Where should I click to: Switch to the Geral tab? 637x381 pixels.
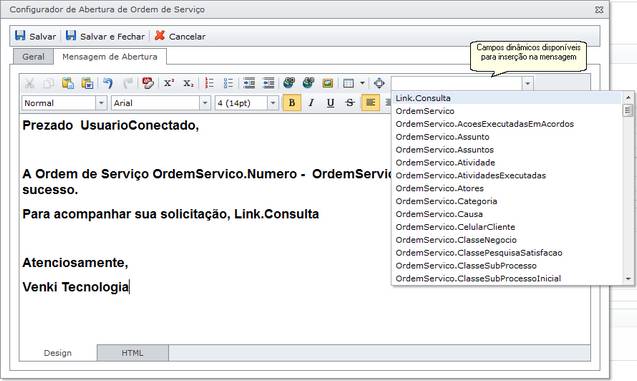click(33, 57)
